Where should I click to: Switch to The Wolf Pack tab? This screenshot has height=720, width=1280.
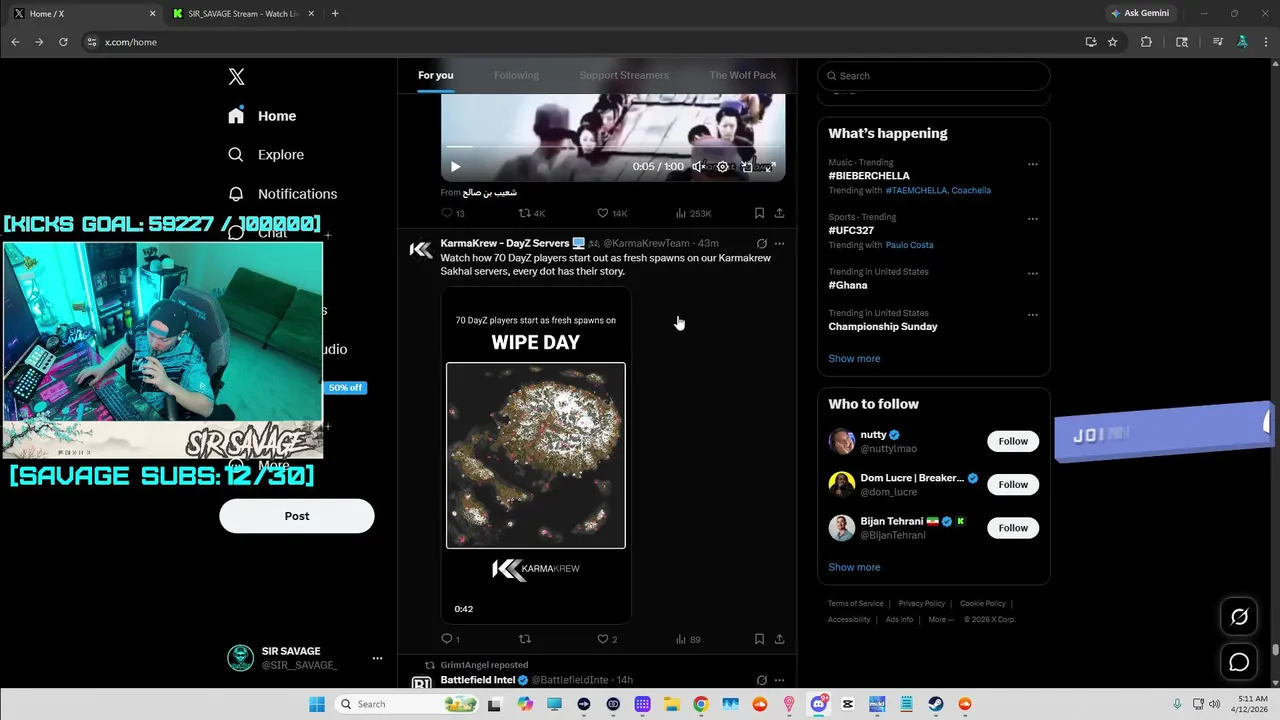coord(743,75)
